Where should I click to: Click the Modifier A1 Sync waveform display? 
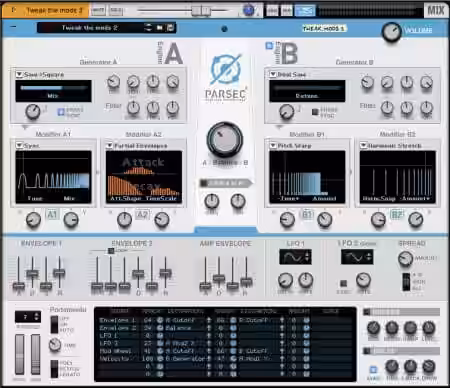pyautogui.click(x=53, y=177)
